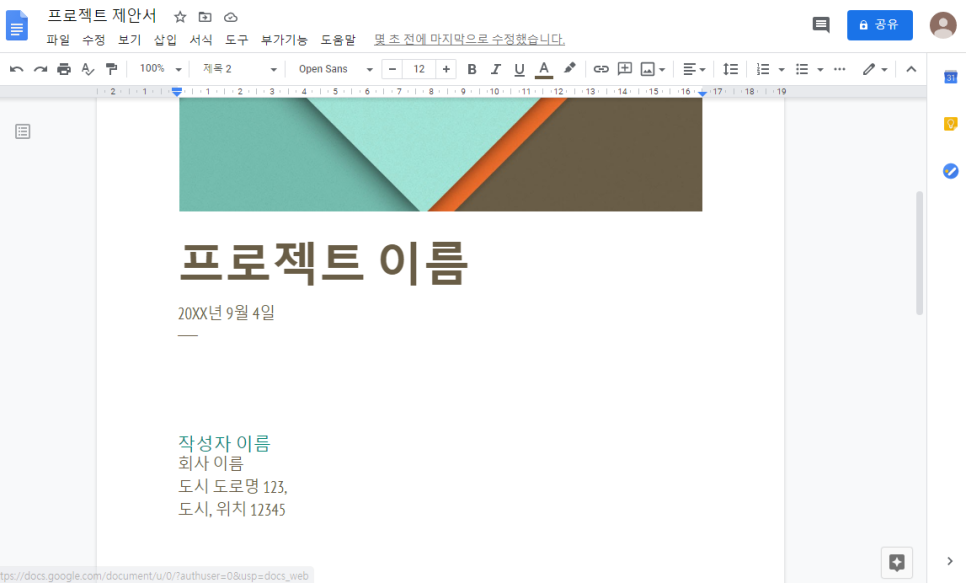Click the Undo arrow icon
The image size is (966, 583).
(x=17, y=69)
